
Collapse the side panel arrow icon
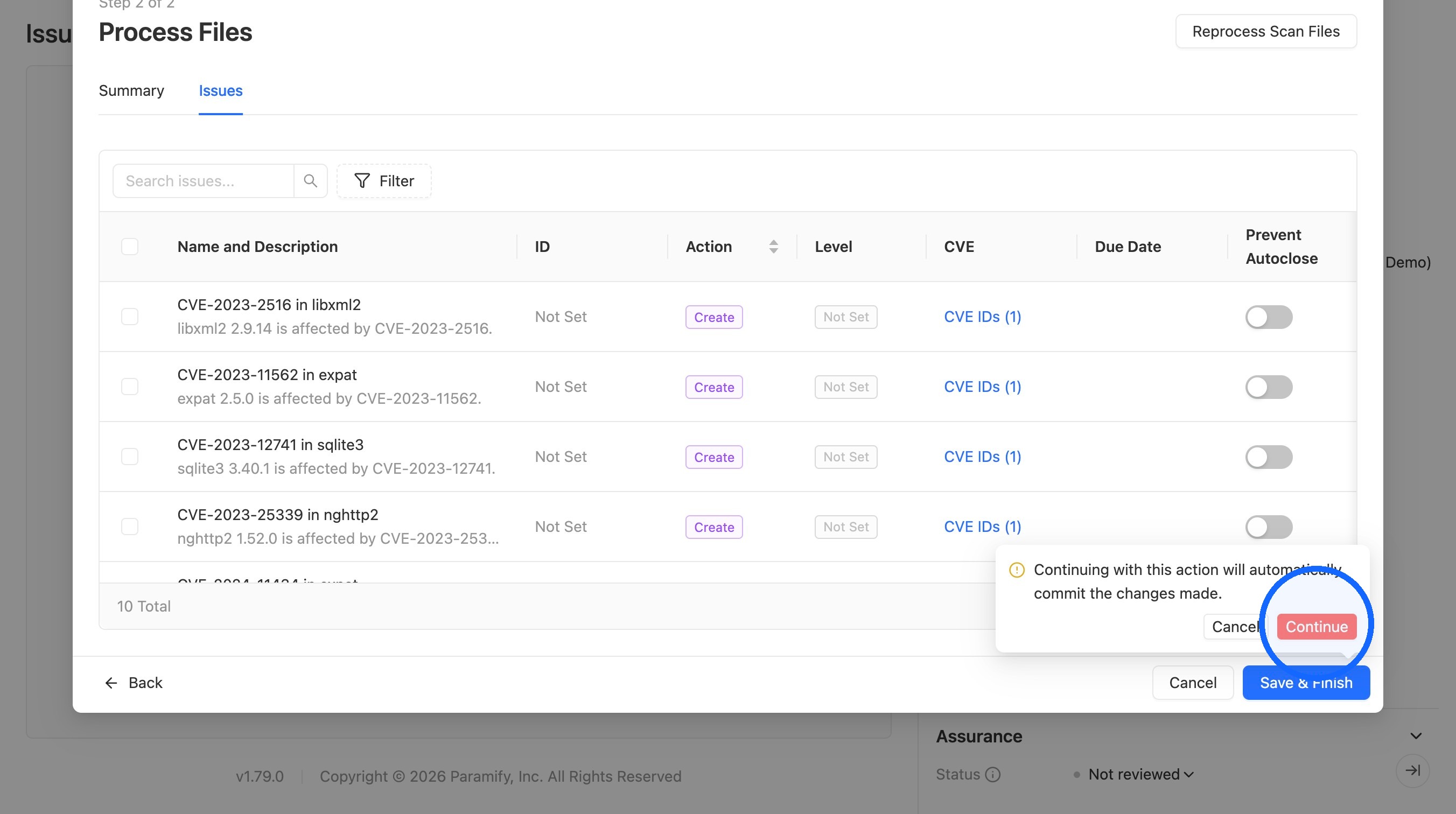(1412, 770)
